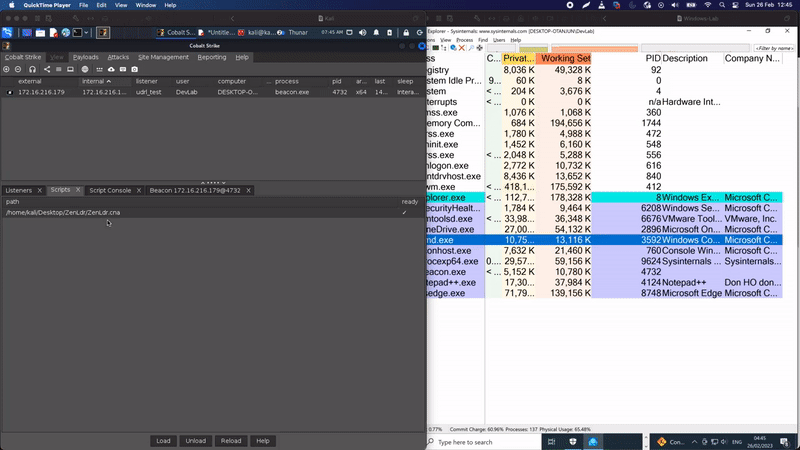
Task: Open macOS Spotlight search icon
Action: tap(722, 5)
